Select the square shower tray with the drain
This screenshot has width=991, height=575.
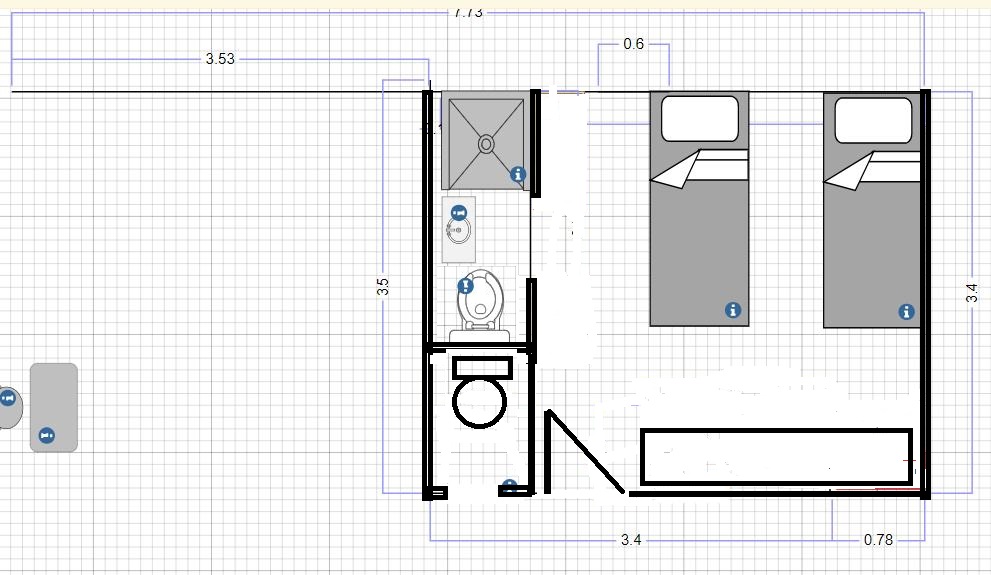[485, 140]
